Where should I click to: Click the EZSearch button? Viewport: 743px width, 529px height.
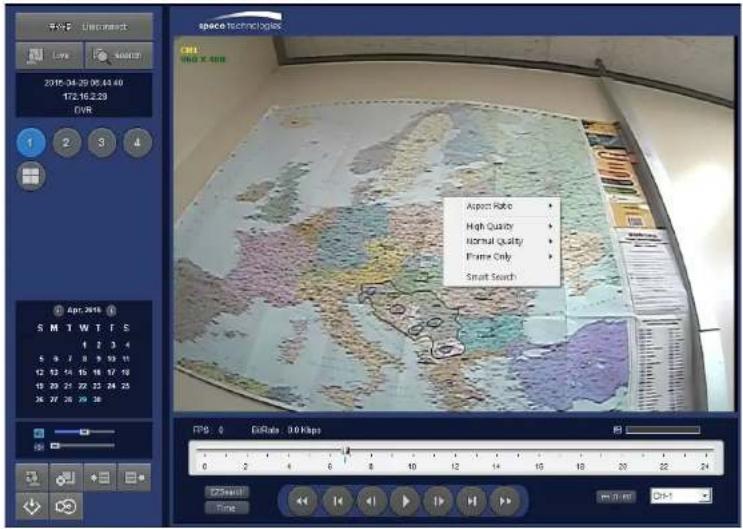click(x=227, y=492)
